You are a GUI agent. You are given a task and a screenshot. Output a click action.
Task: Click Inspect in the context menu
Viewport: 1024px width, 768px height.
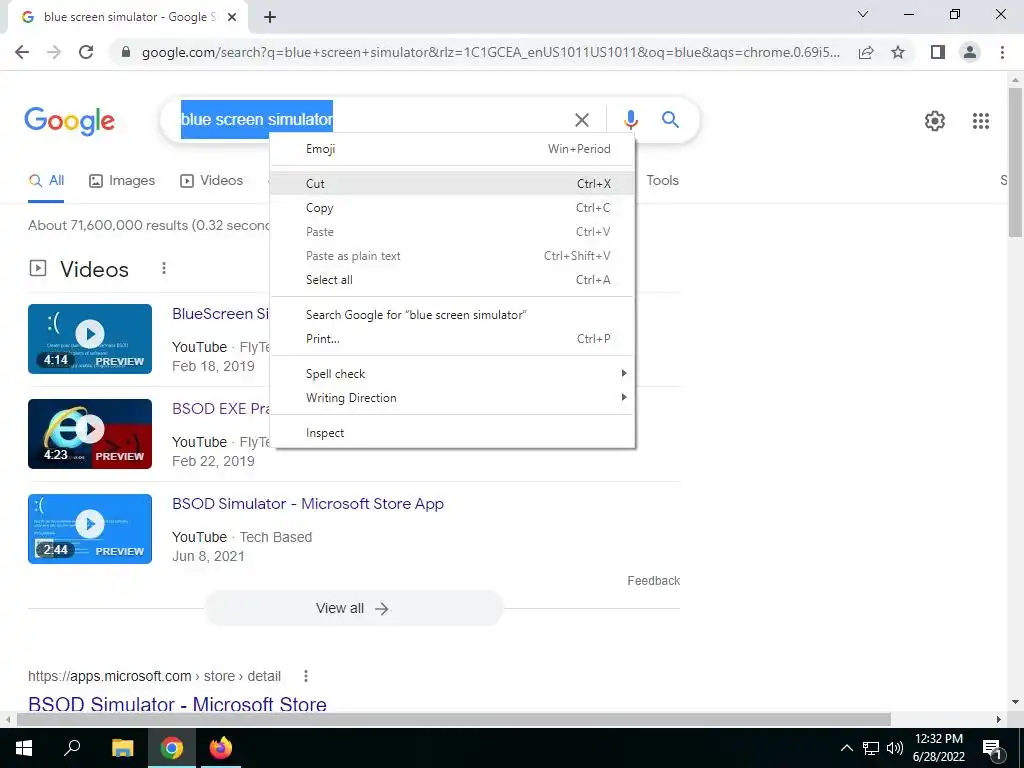(x=453, y=433)
